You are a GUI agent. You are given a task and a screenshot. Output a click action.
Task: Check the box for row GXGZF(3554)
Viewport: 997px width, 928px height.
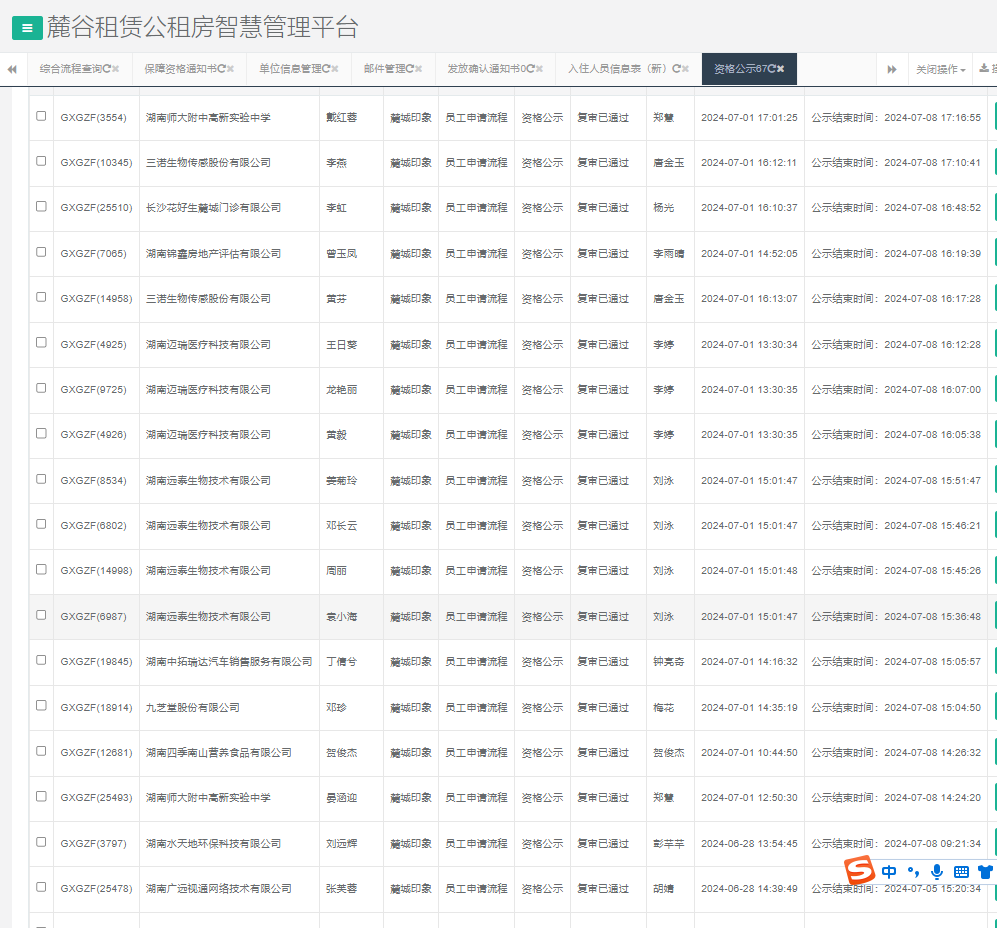pos(41,116)
